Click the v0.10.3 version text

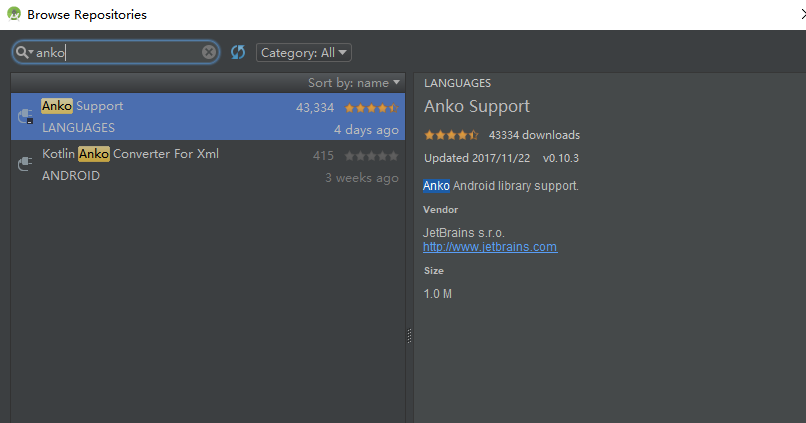click(561, 158)
